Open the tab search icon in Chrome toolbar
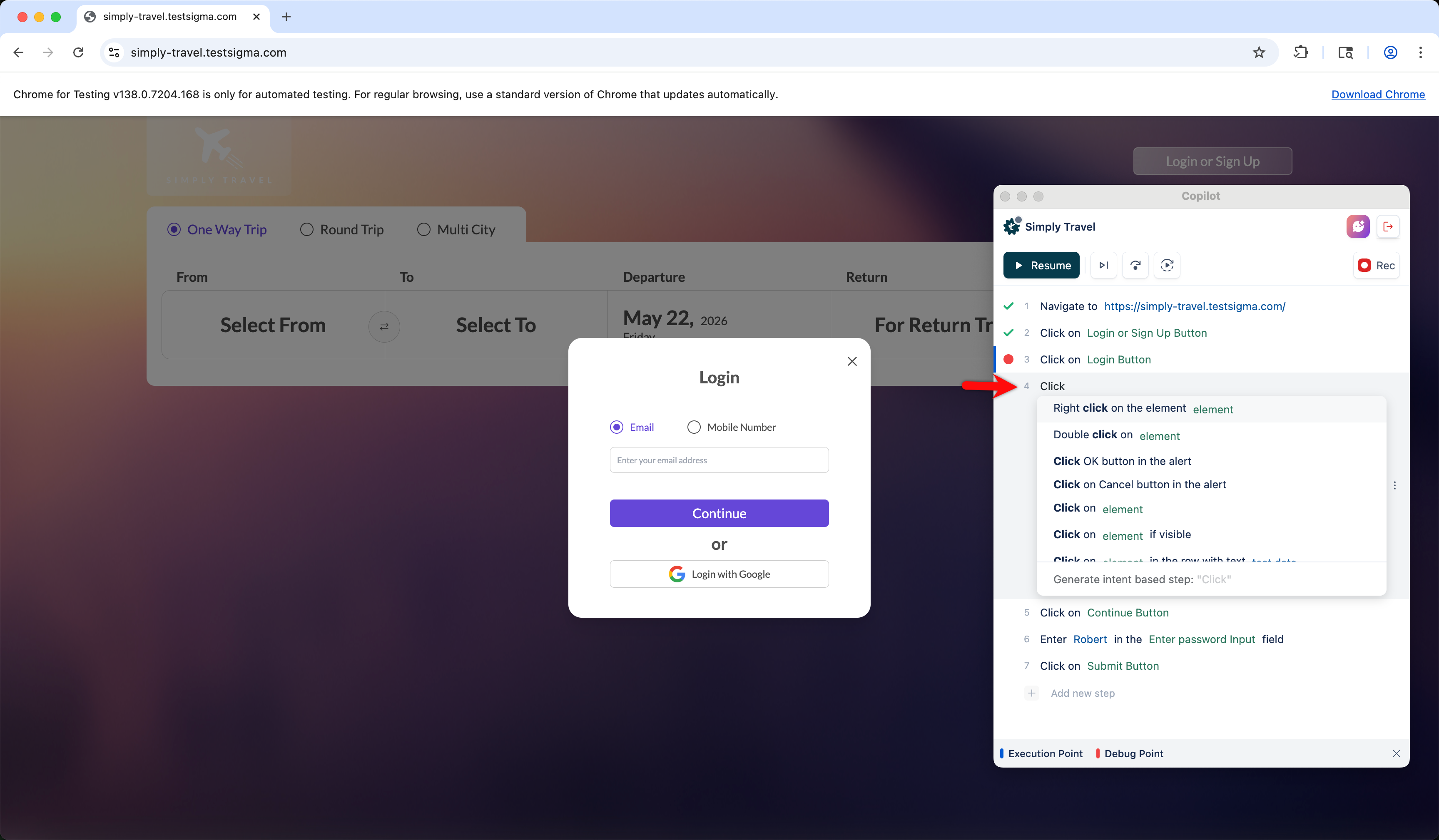This screenshot has height=840, width=1439. pyautogui.click(x=1345, y=52)
